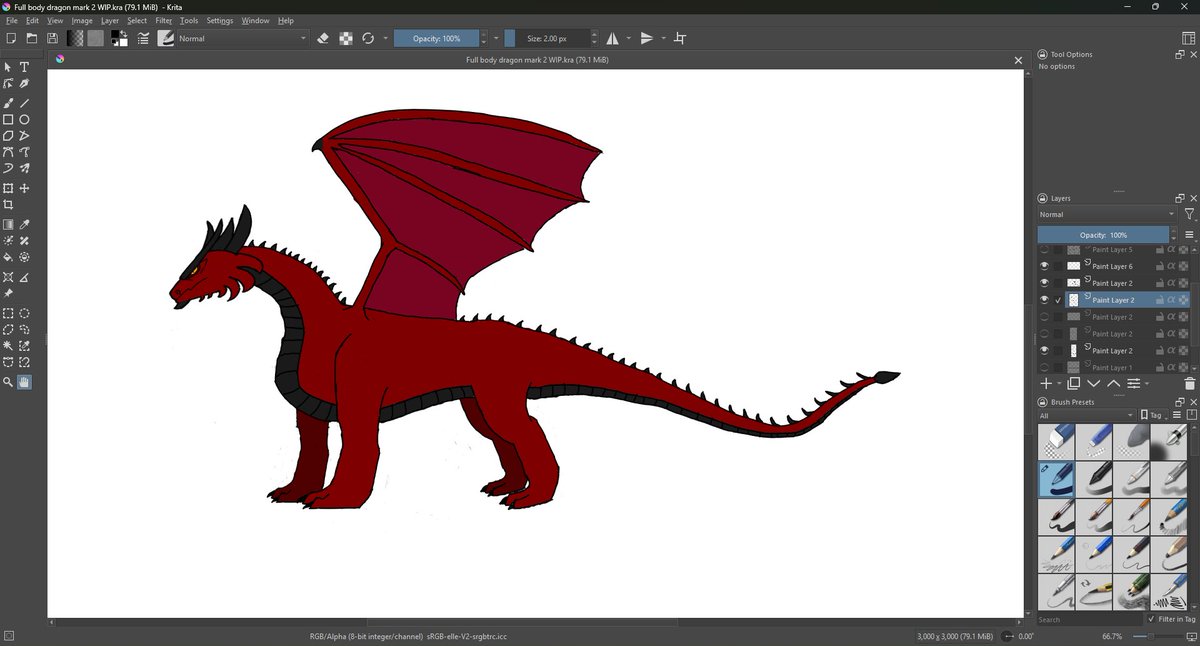The height and width of the screenshot is (646, 1200).
Task: Toggle eraser mode in top toolbar
Action: pos(323,38)
